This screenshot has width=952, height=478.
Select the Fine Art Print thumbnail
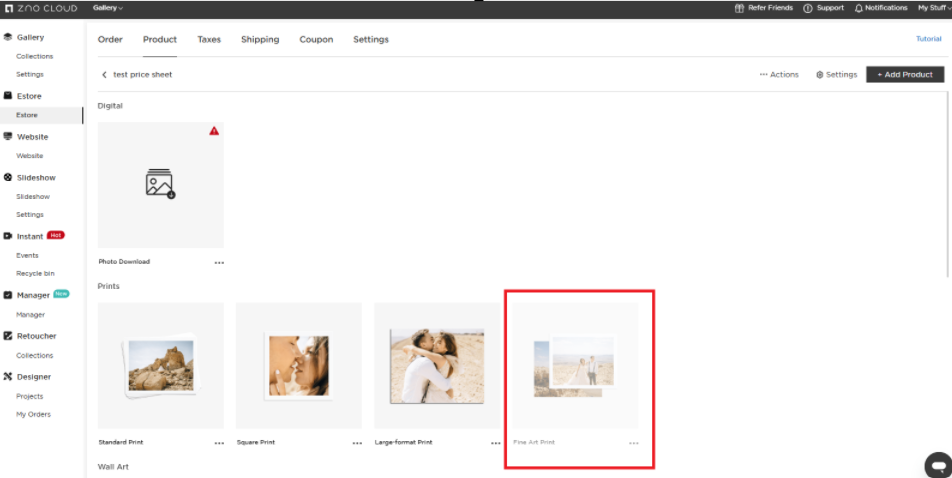(x=575, y=366)
